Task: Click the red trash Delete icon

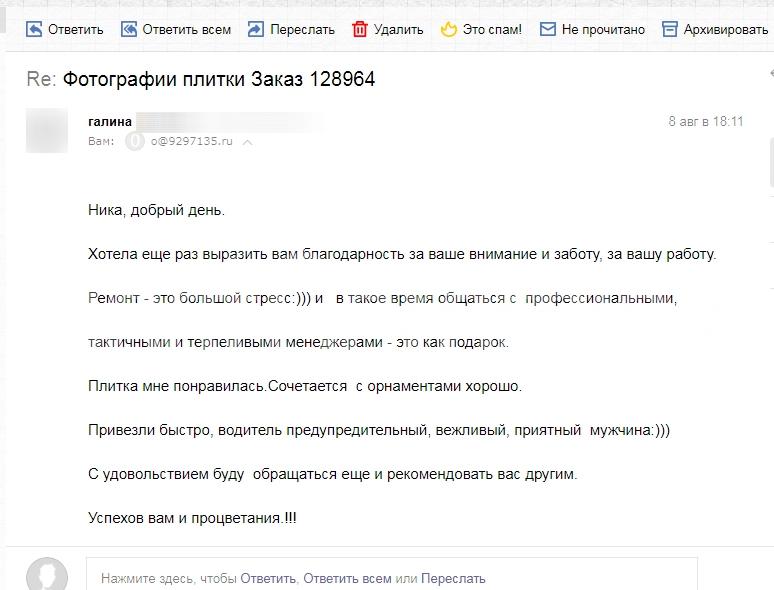Action: click(360, 29)
